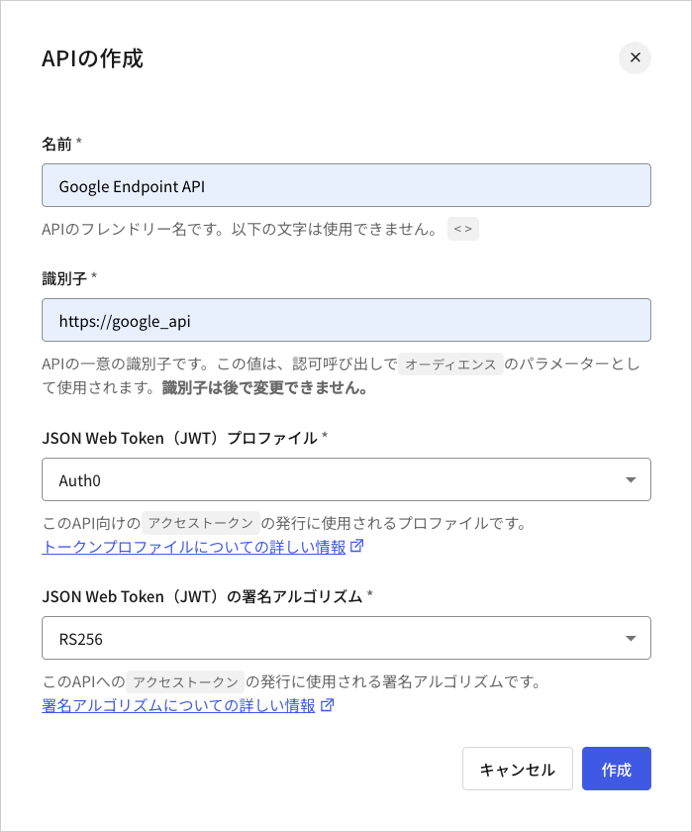Open the JWT 署名アルゴリズム dropdown

pyautogui.click(x=346, y=638)
